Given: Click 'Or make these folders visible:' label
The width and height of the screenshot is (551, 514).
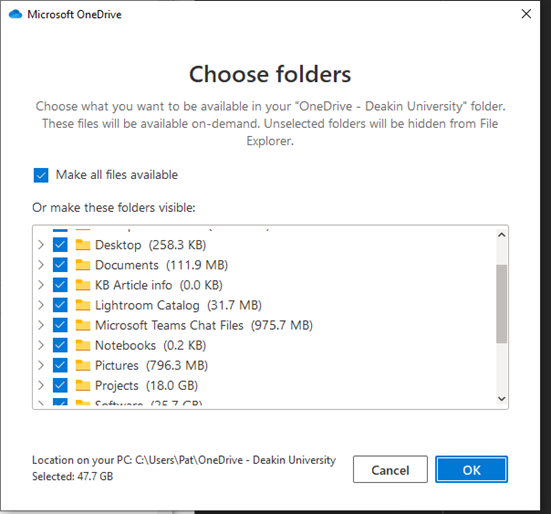Looking at the screenshot, I should pos(114,207).
